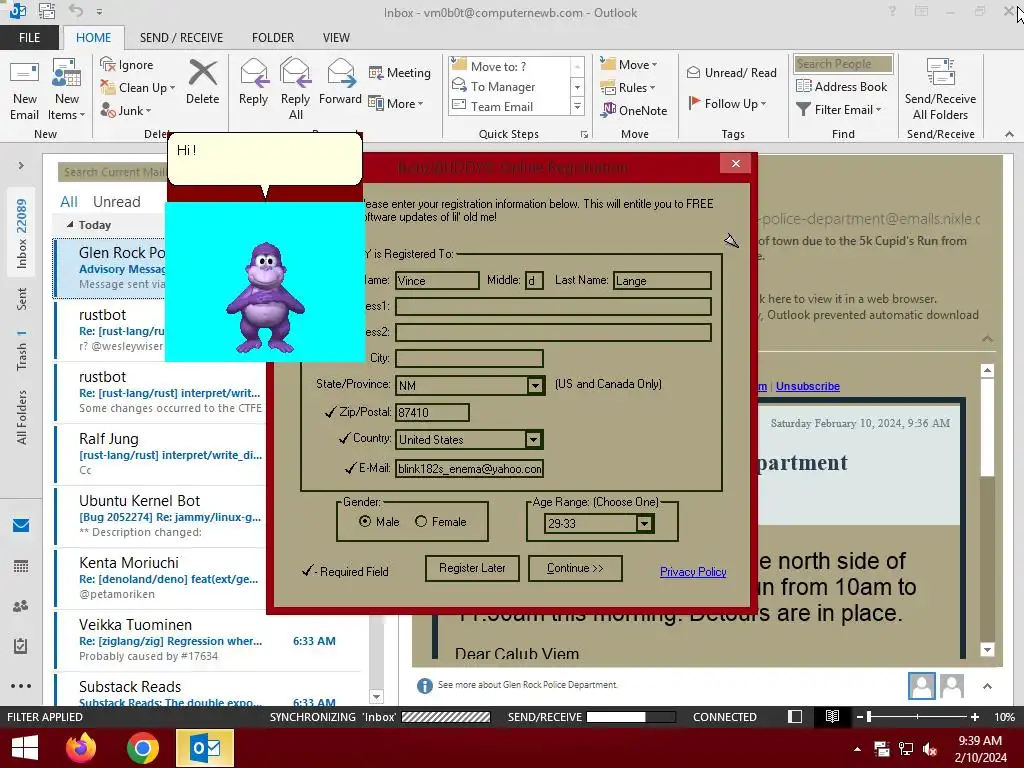This screenshot has height=768, width=1024.
Task: Switch to Reading view in status bar
Action: pyautogui.click(x=832, y=717)
